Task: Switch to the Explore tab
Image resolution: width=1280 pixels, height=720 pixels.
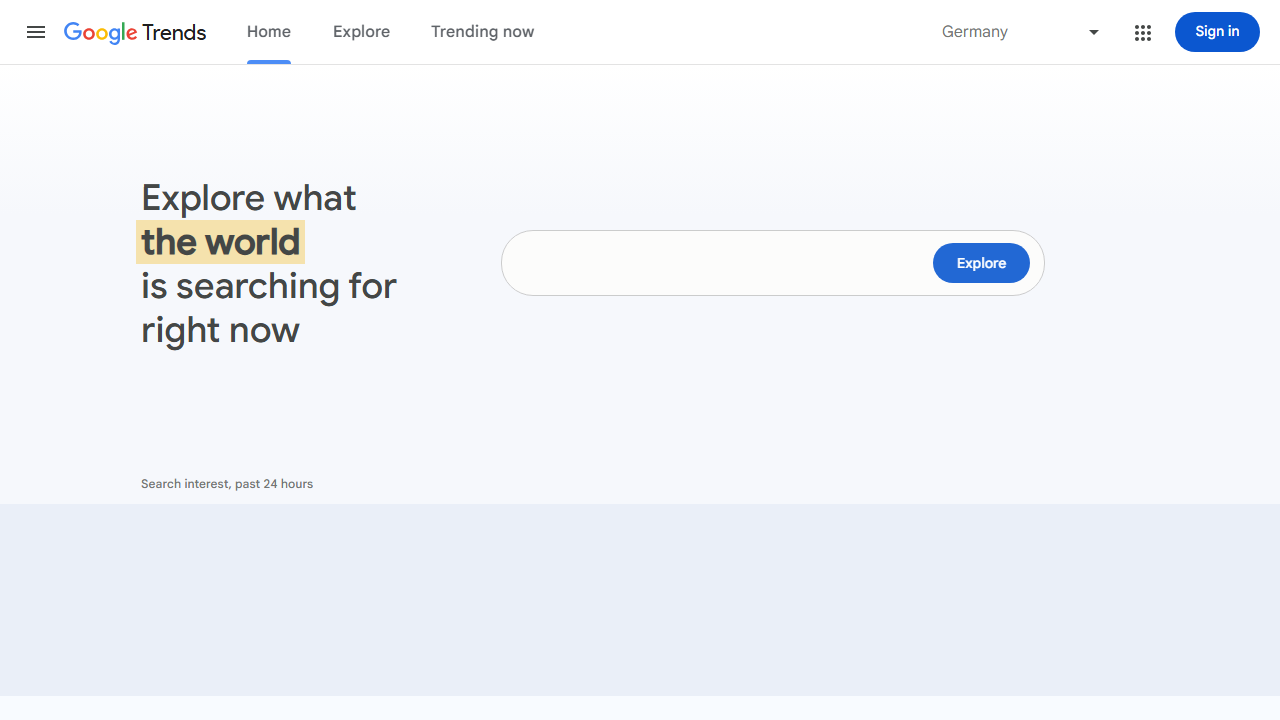Action: point(361,32)
